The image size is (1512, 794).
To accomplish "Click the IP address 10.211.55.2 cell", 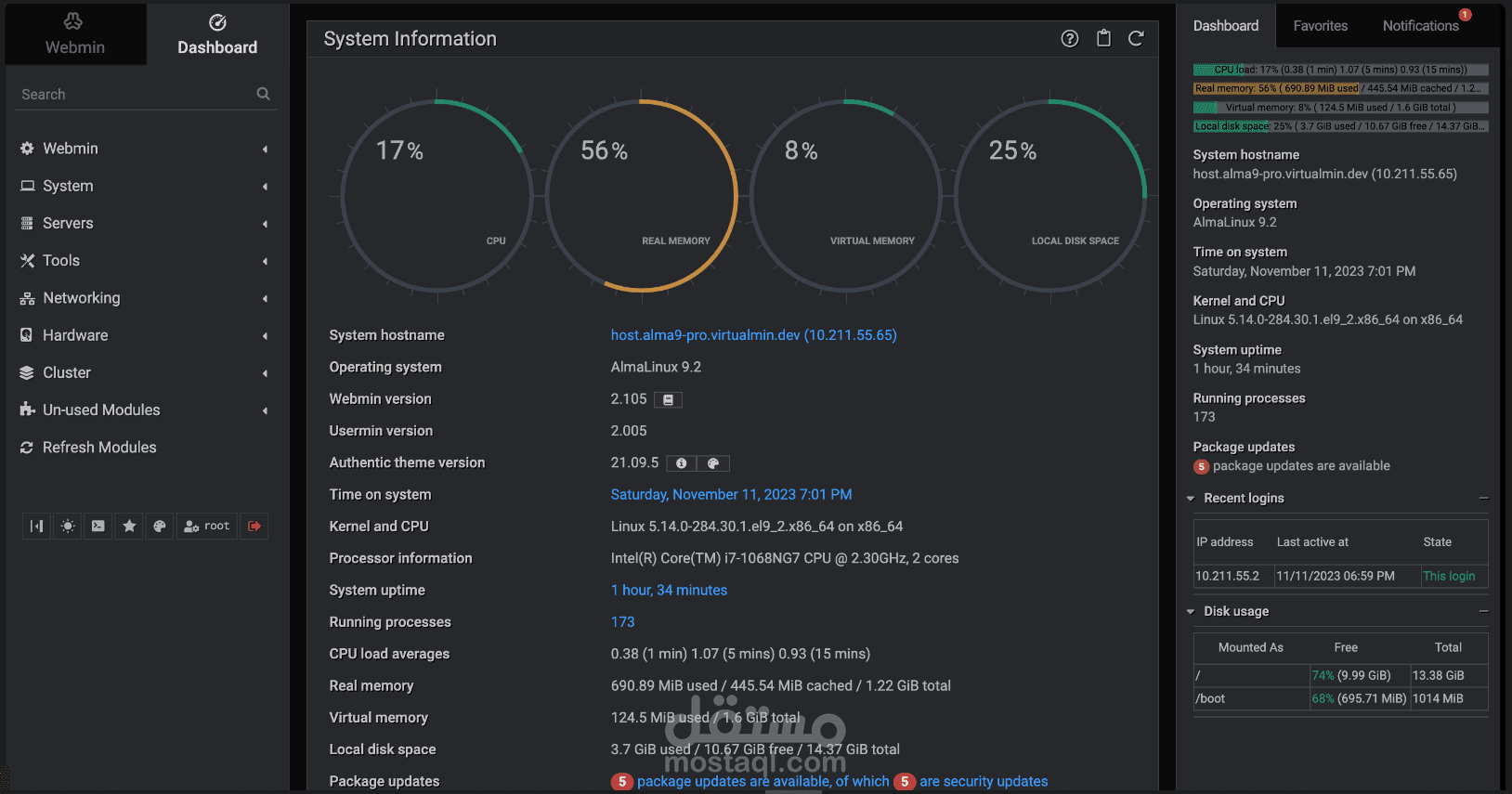I will (1233, 577).
